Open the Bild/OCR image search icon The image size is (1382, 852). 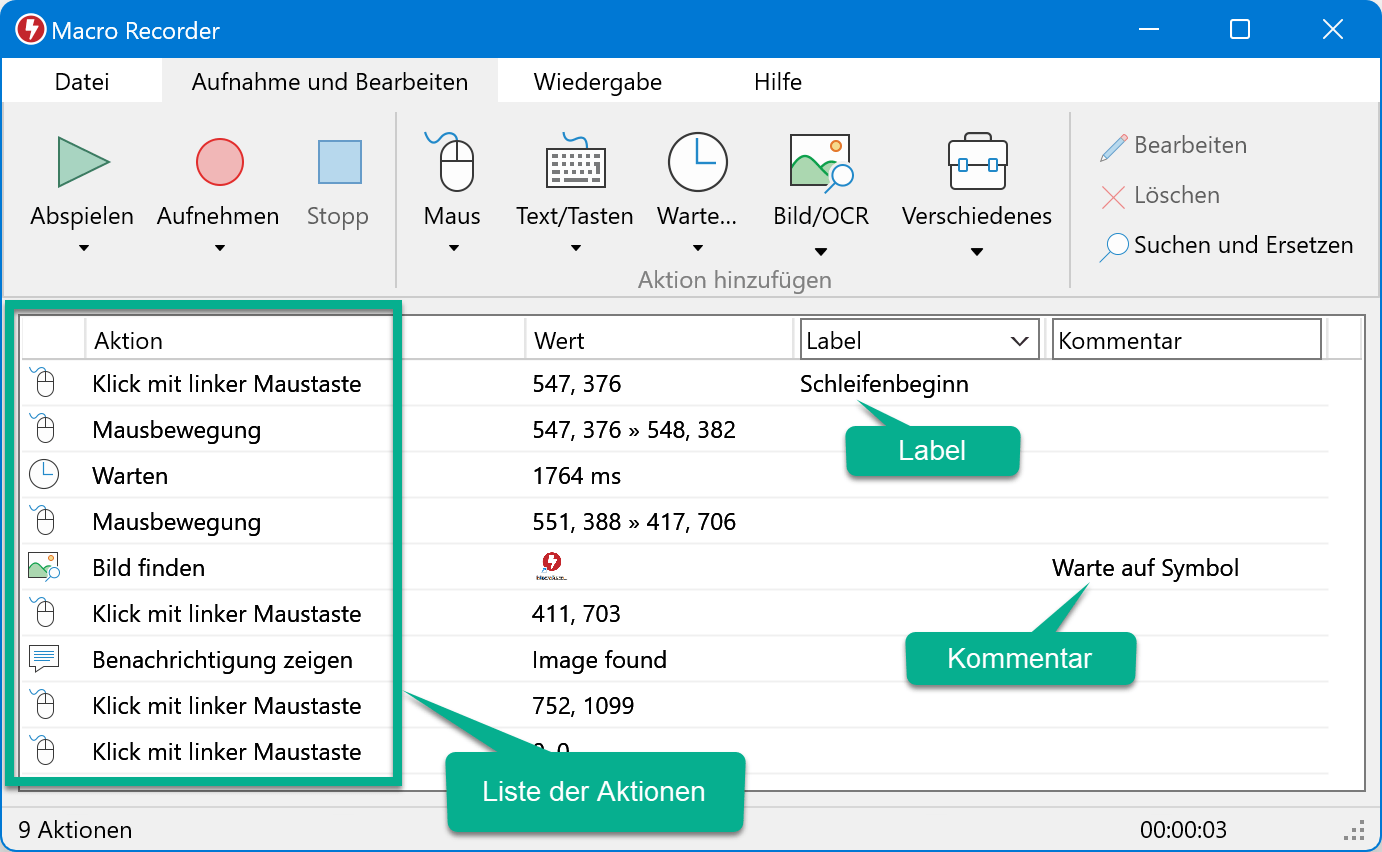tap(820, 162)
